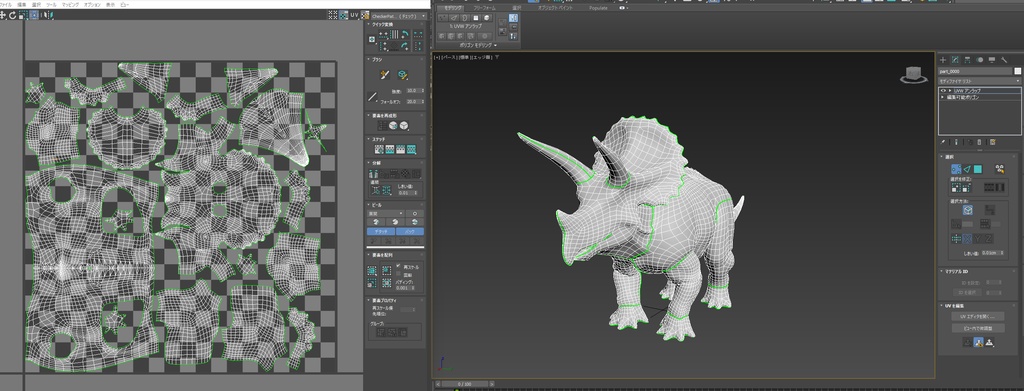Toggle select-by-element icon in 選択 rollout
Screen dimensions: 1024x391
[x=999, y=168]
